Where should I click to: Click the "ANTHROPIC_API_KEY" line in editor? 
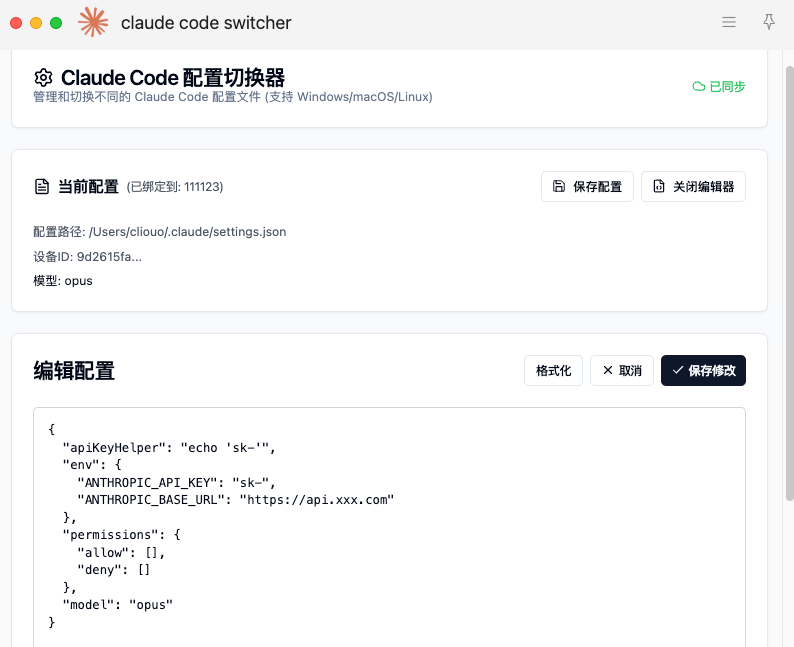[176, 482]
